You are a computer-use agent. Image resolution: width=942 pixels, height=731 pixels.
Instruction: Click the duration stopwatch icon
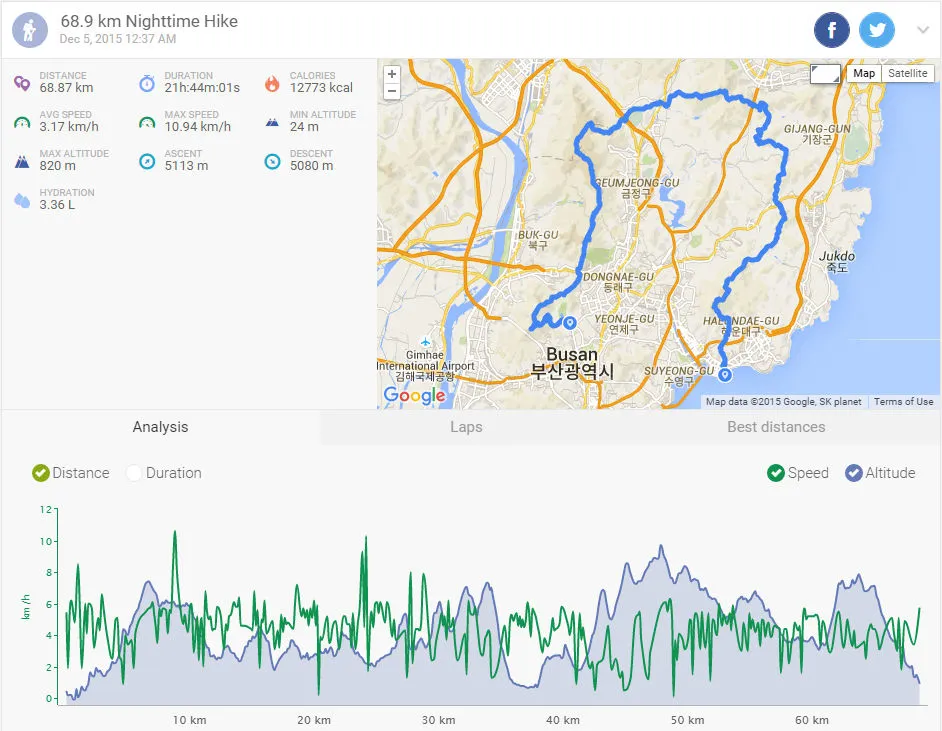[x=147, y=83]
